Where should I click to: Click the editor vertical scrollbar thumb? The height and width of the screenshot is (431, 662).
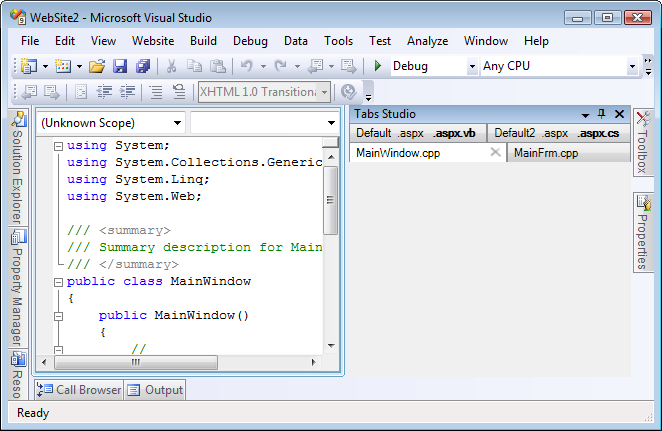point(331,200)
